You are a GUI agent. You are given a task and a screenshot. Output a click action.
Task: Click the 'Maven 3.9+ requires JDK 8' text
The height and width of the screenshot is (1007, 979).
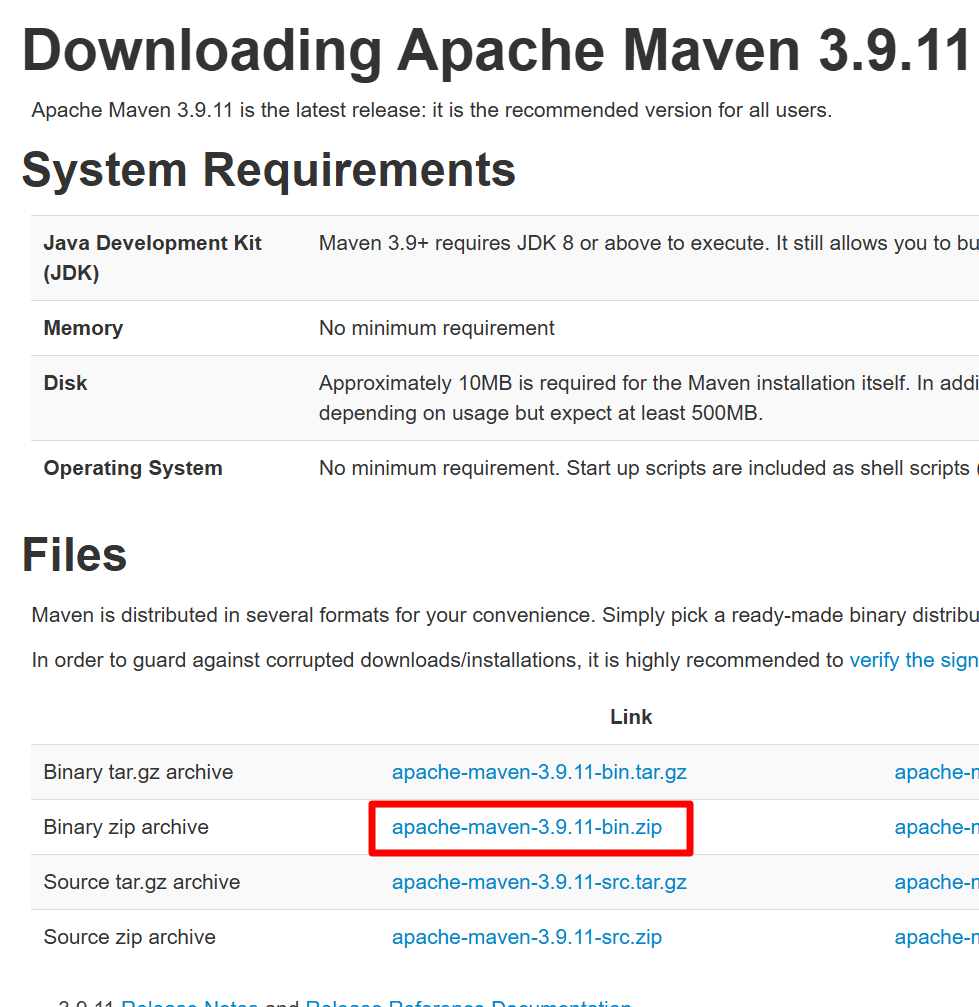[649, 243]
